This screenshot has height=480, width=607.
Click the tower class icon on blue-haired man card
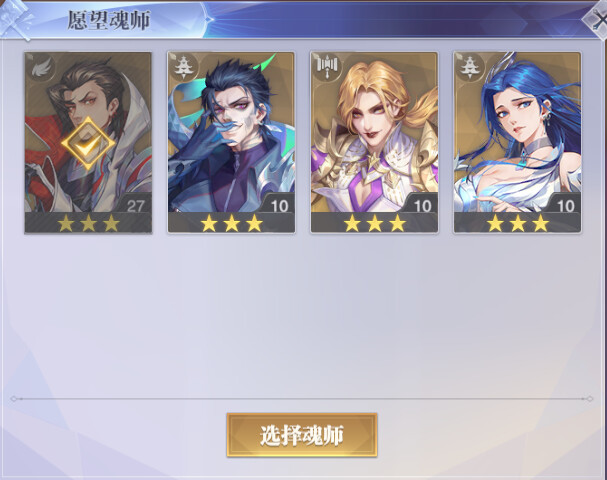coord(184,69)
